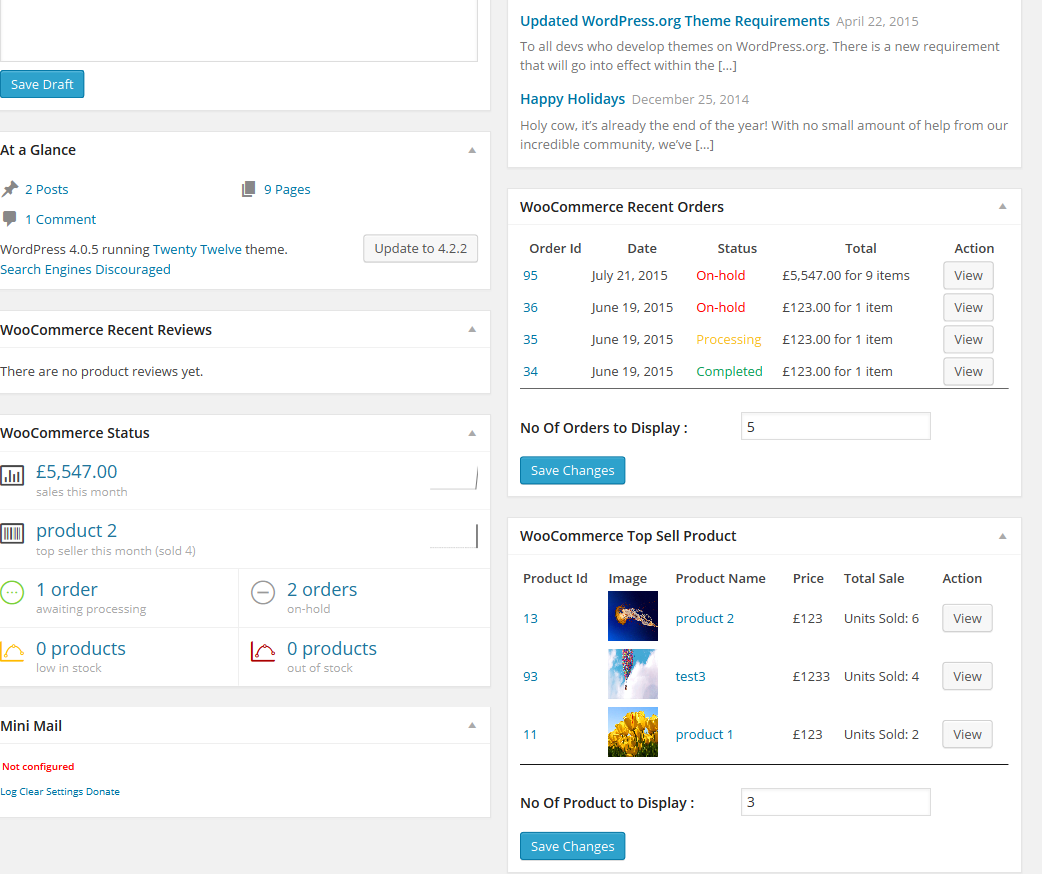Open the yellow tulips product 1 thumbnail
Viewport: 1042px width, 874px height.
tap(633, 732)
